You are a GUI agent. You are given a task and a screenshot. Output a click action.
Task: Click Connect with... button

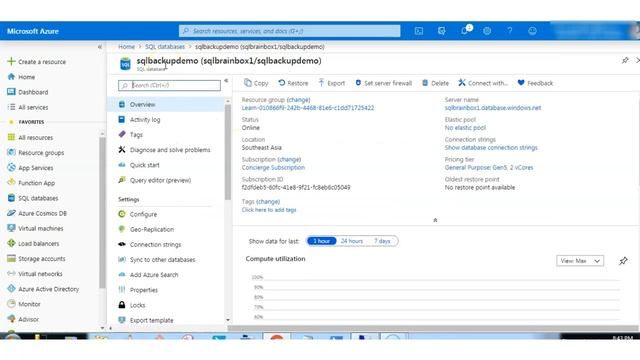(x=483, y=83)
